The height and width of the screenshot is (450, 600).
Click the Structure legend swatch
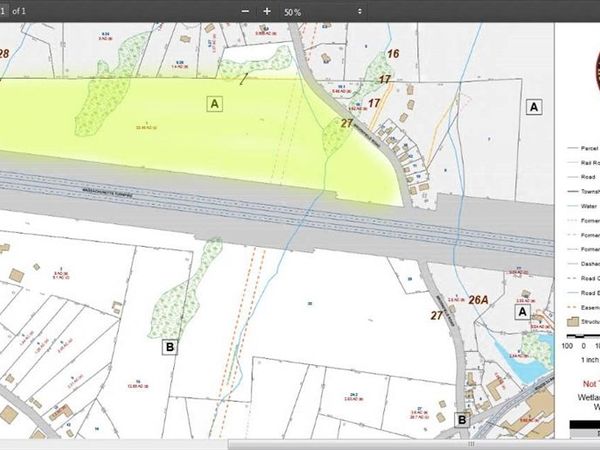click(x=573, y=322)
